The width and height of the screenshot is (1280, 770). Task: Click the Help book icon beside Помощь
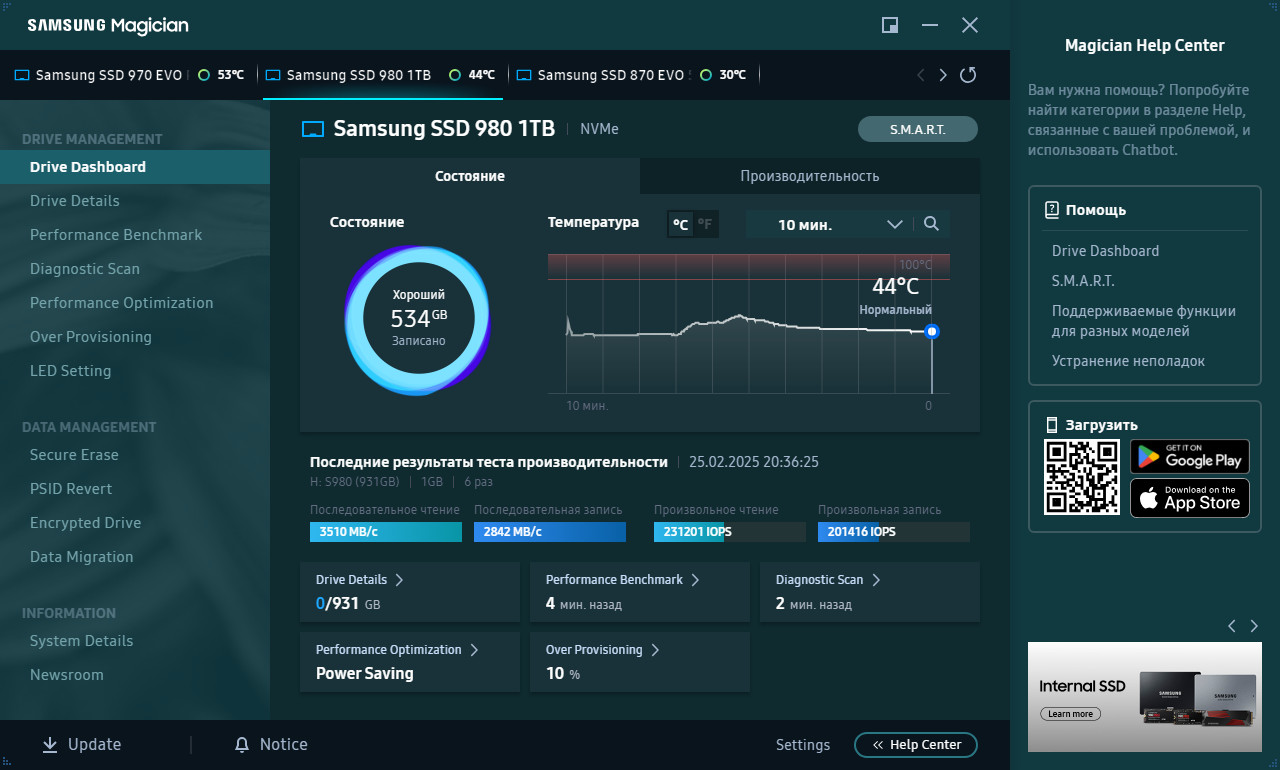pos(1051,210)
